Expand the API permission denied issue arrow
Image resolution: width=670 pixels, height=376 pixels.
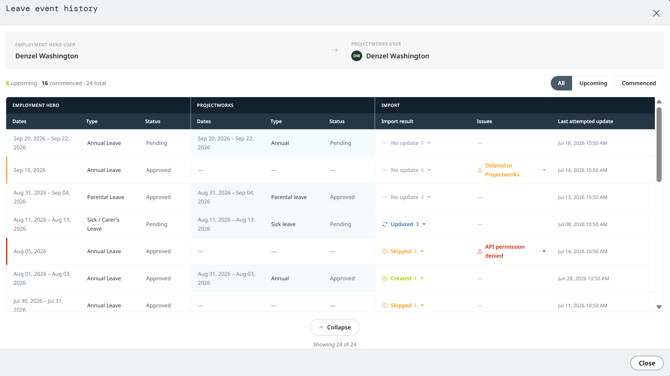[x=544, y=251]
